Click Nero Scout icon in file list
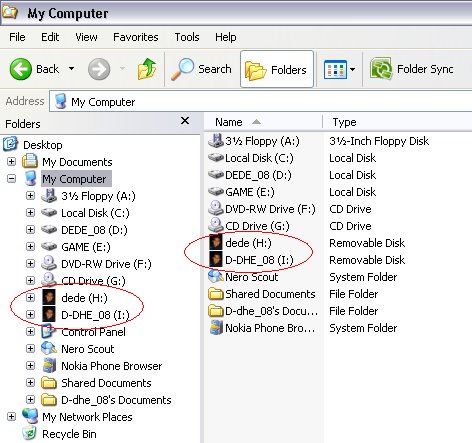Screen dimensions: 472x443 click(216, 276)
